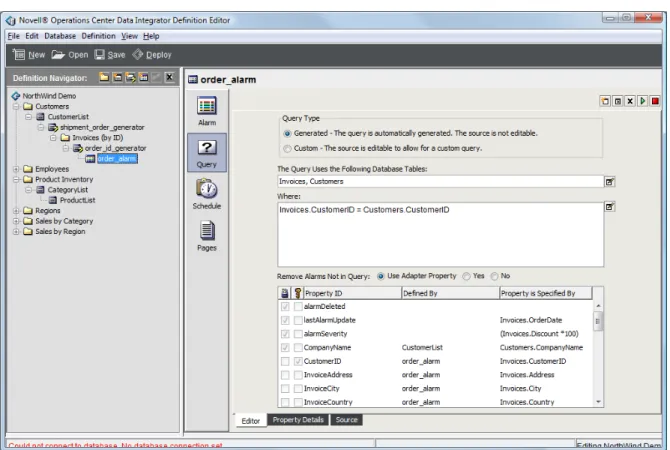Click the Defined By column header

(450, 293)
